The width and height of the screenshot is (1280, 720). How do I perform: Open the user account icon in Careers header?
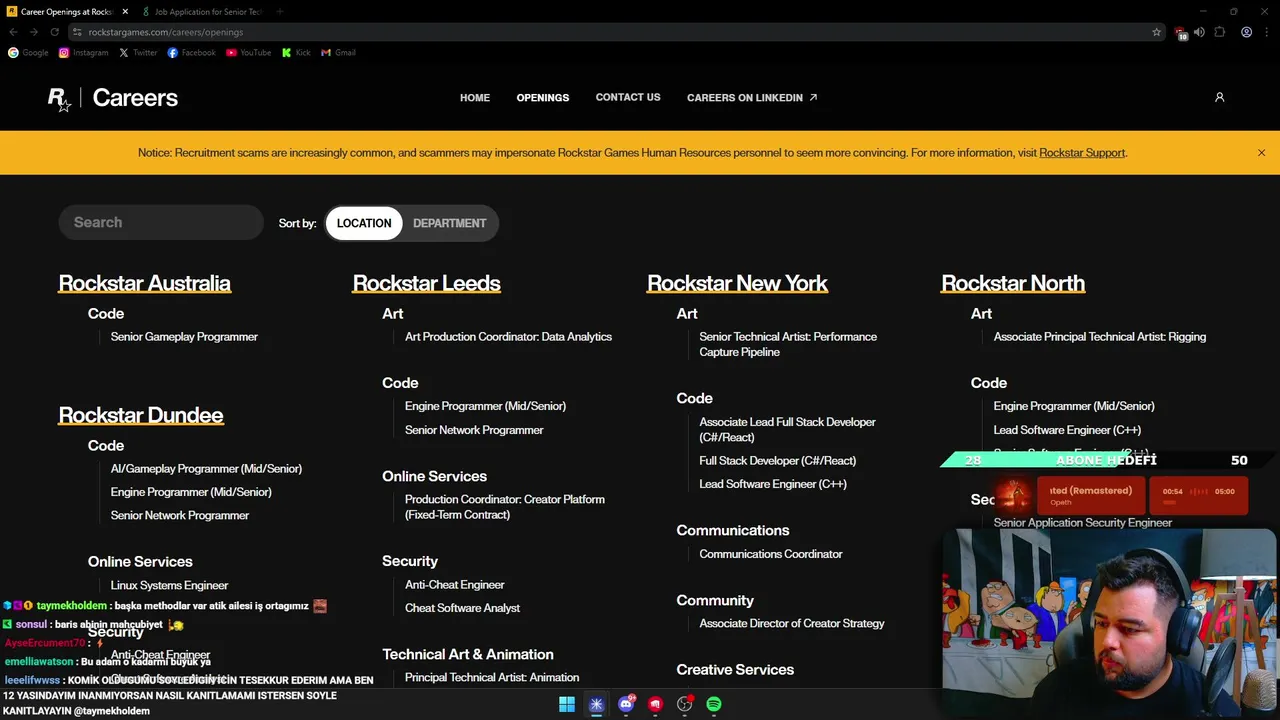(1219, 97)
